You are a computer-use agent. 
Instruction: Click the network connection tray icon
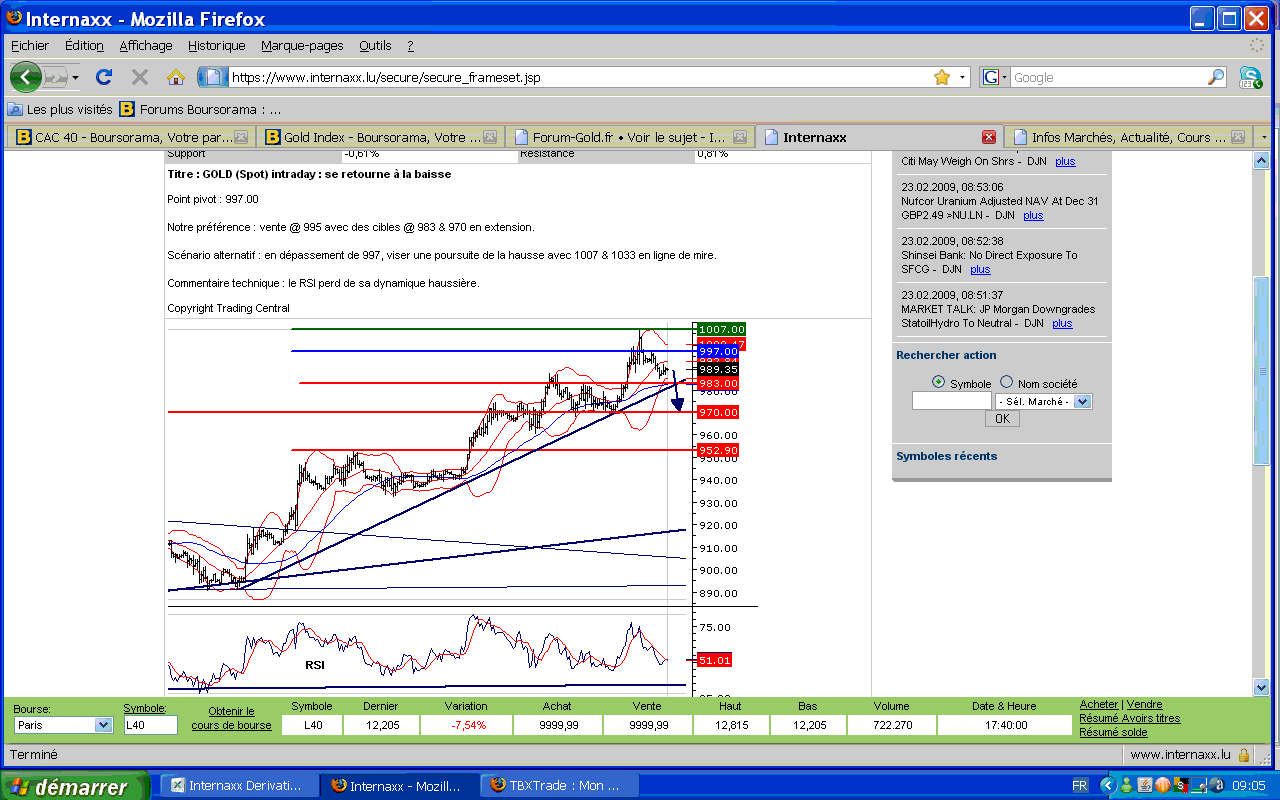(x=1198, y=786)
